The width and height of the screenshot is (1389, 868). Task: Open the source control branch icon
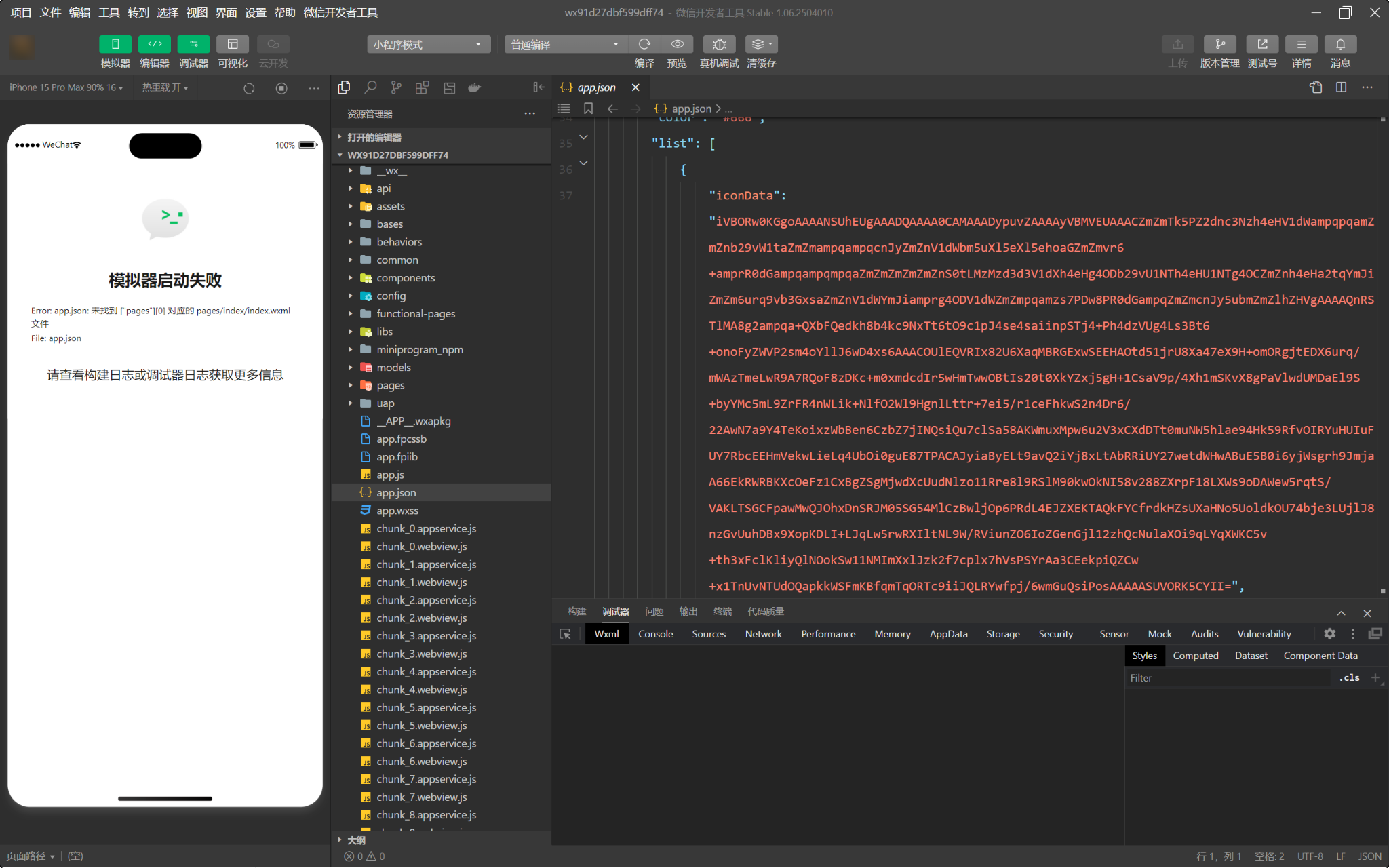[396, 87]
